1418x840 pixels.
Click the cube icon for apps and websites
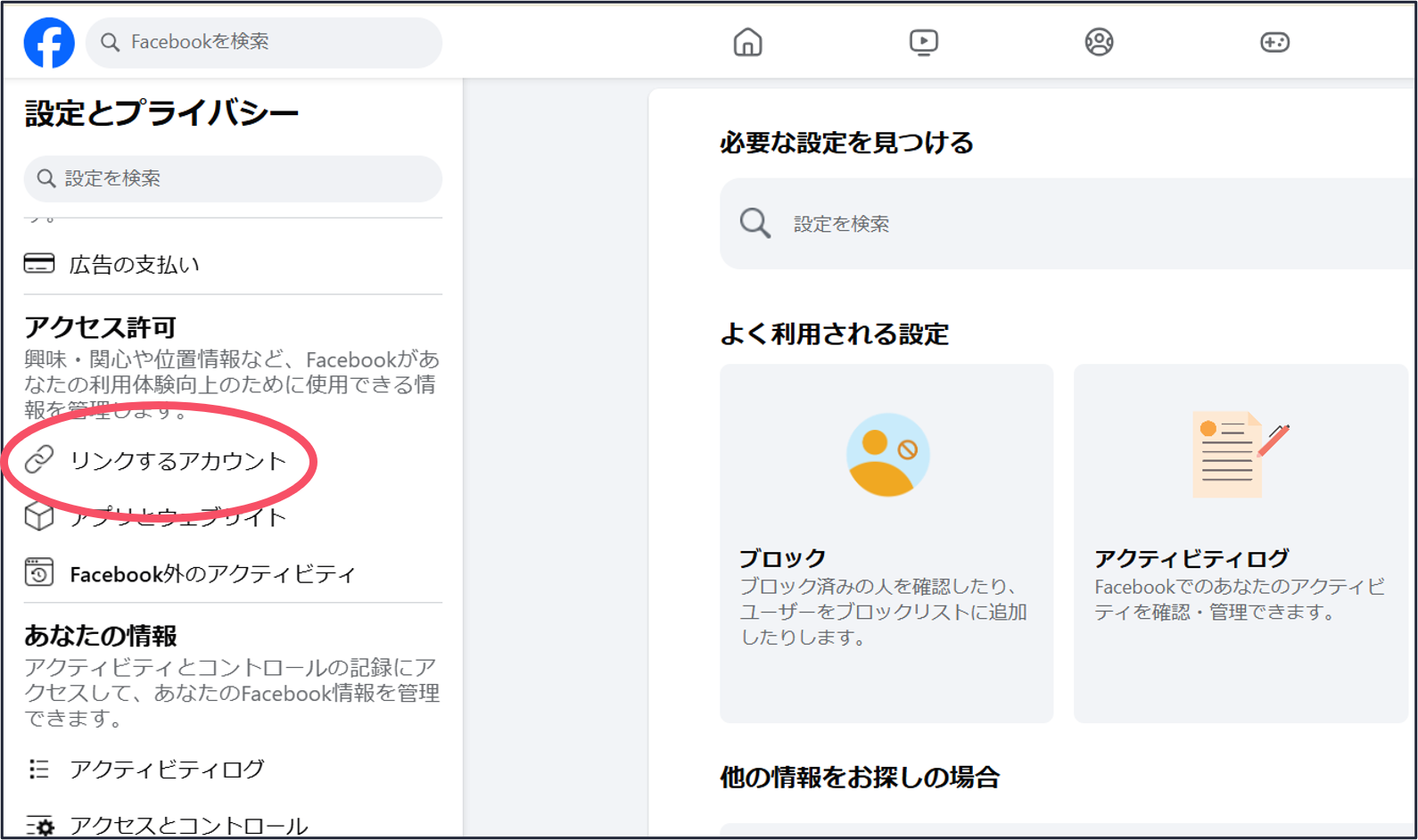(x=39, y=516)
